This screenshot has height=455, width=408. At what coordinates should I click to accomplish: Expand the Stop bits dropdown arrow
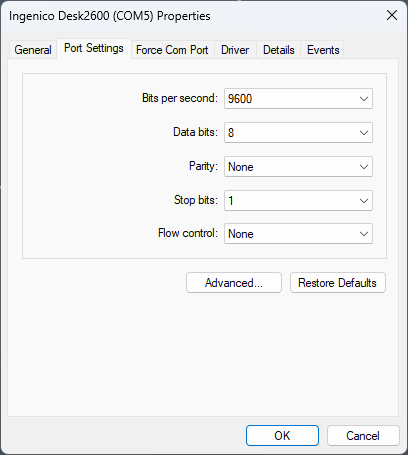coord(364,201)
